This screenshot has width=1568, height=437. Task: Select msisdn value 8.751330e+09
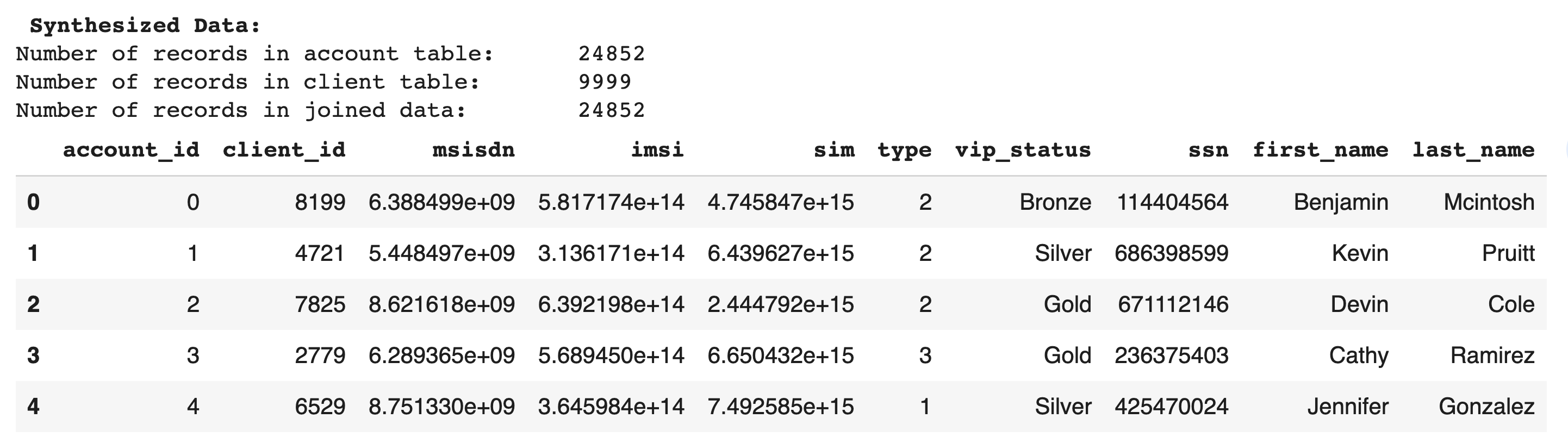click(441, 407)
